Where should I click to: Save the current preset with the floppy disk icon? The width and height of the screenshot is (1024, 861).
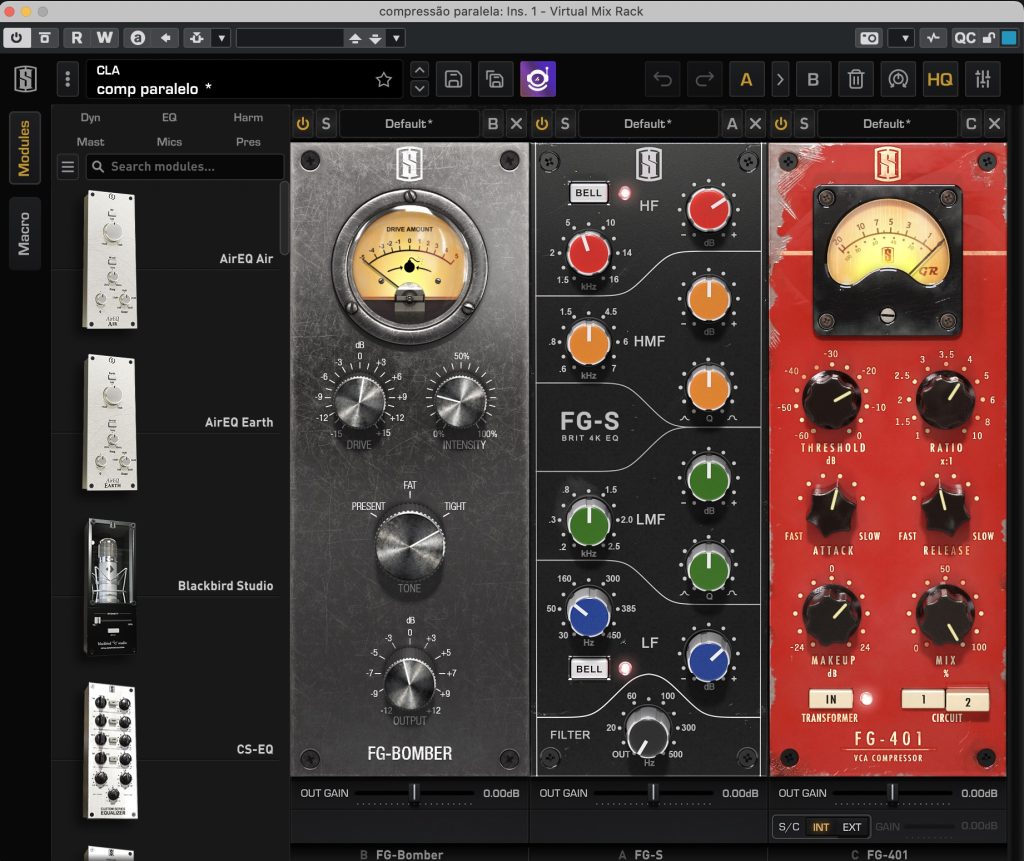[x=453, y=80]
